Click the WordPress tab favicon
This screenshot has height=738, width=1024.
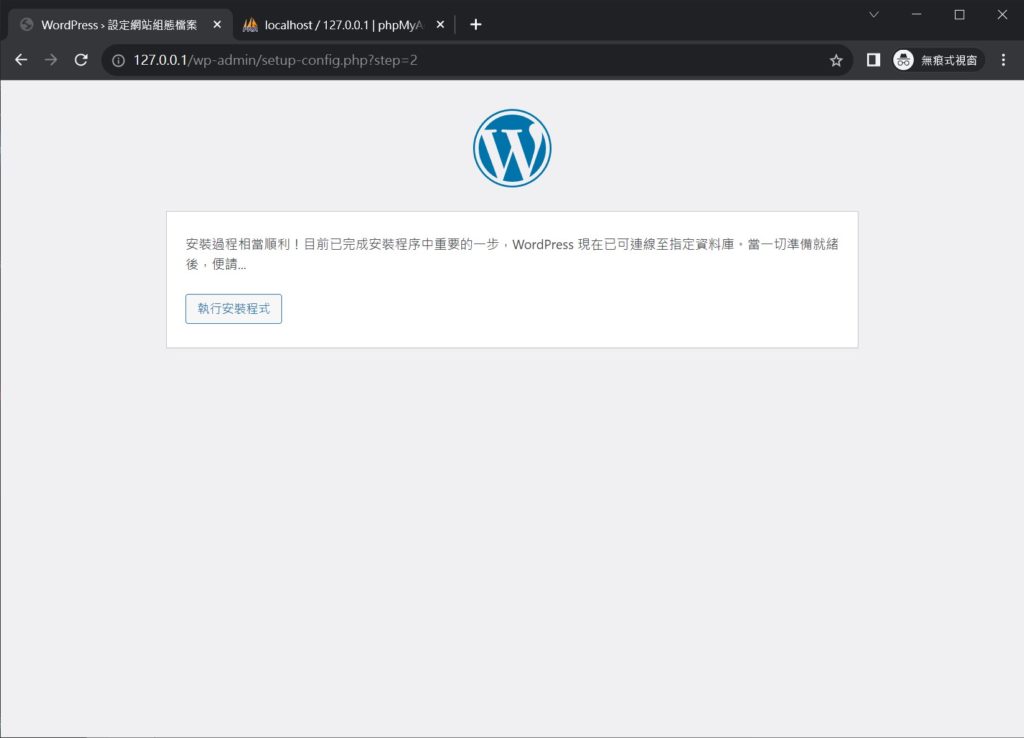27,25
